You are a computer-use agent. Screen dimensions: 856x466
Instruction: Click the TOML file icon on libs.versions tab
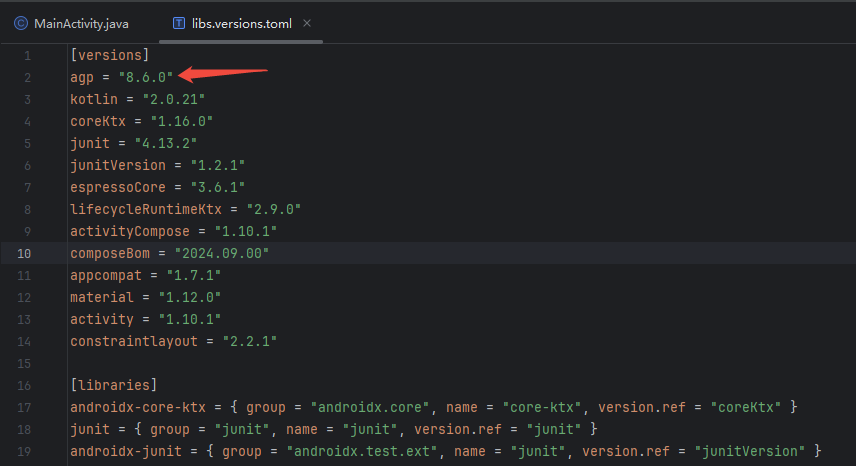coord(178,22)
